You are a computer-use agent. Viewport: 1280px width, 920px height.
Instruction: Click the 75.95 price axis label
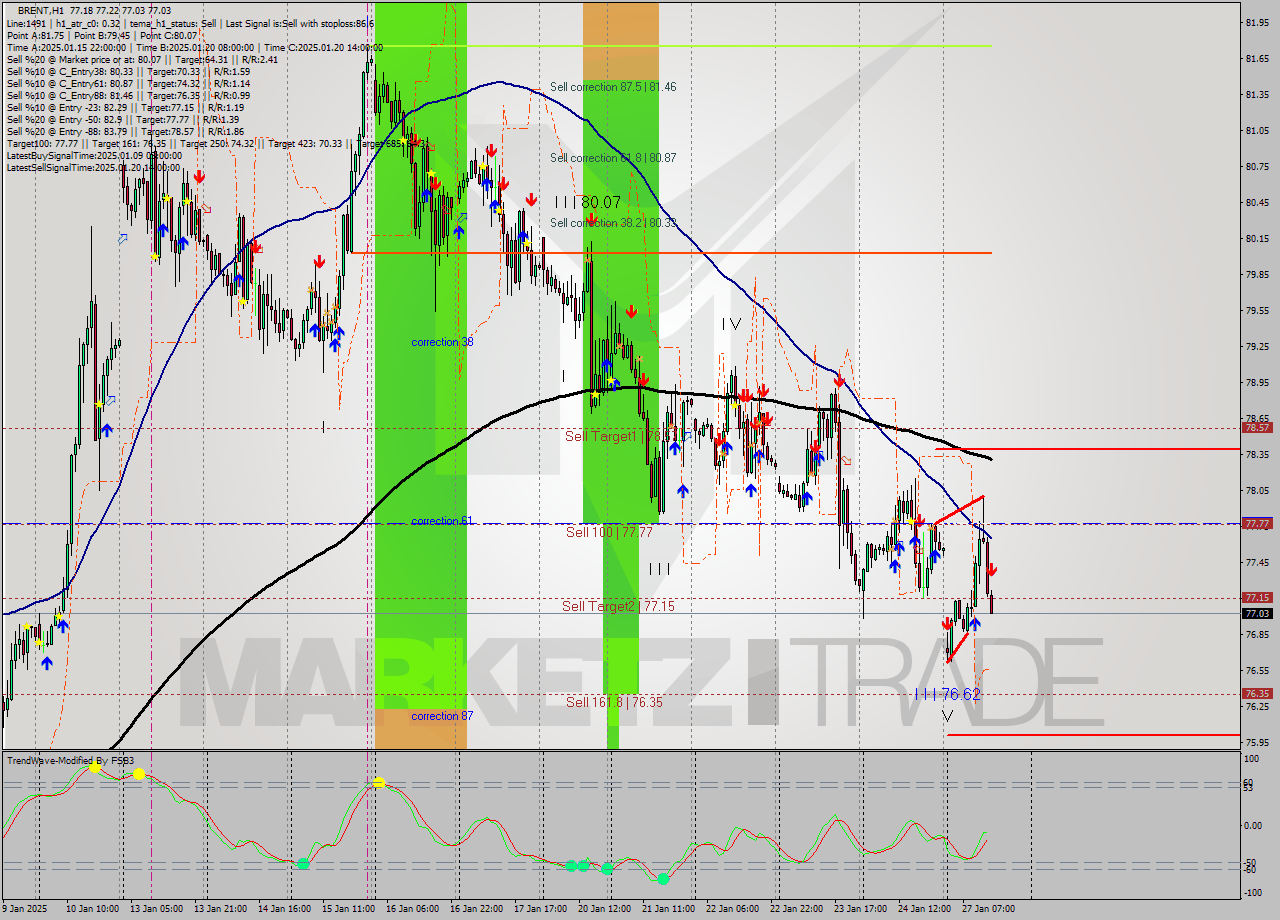(1257, 742)
